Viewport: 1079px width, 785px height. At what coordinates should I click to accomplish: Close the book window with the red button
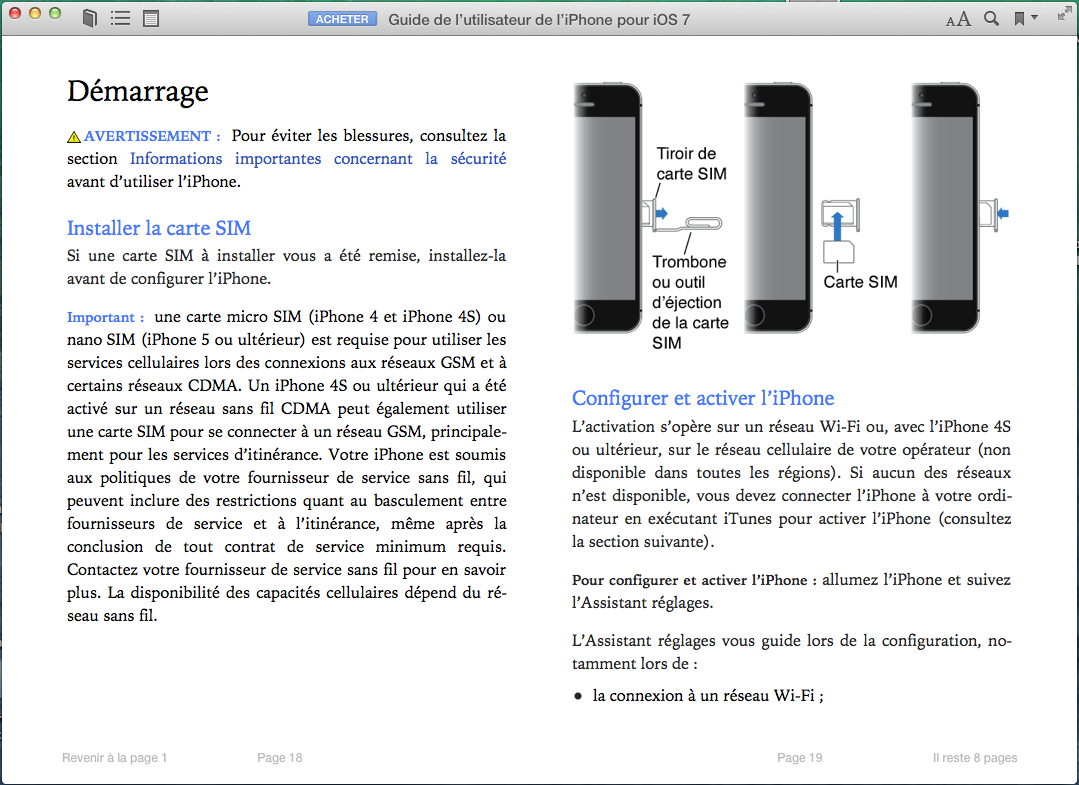click(x=14, y=13)
